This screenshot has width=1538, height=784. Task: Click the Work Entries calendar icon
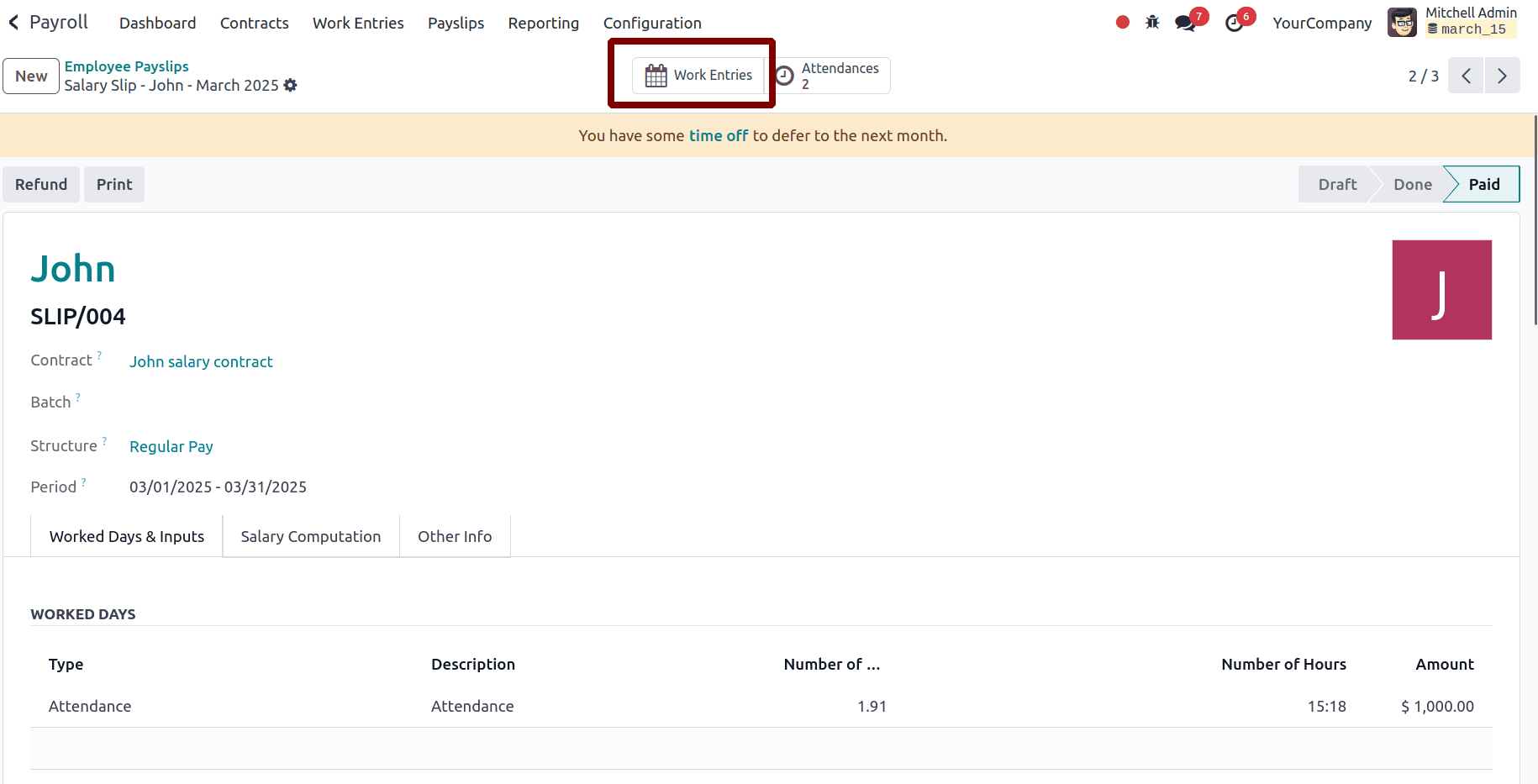coord(656,76)
